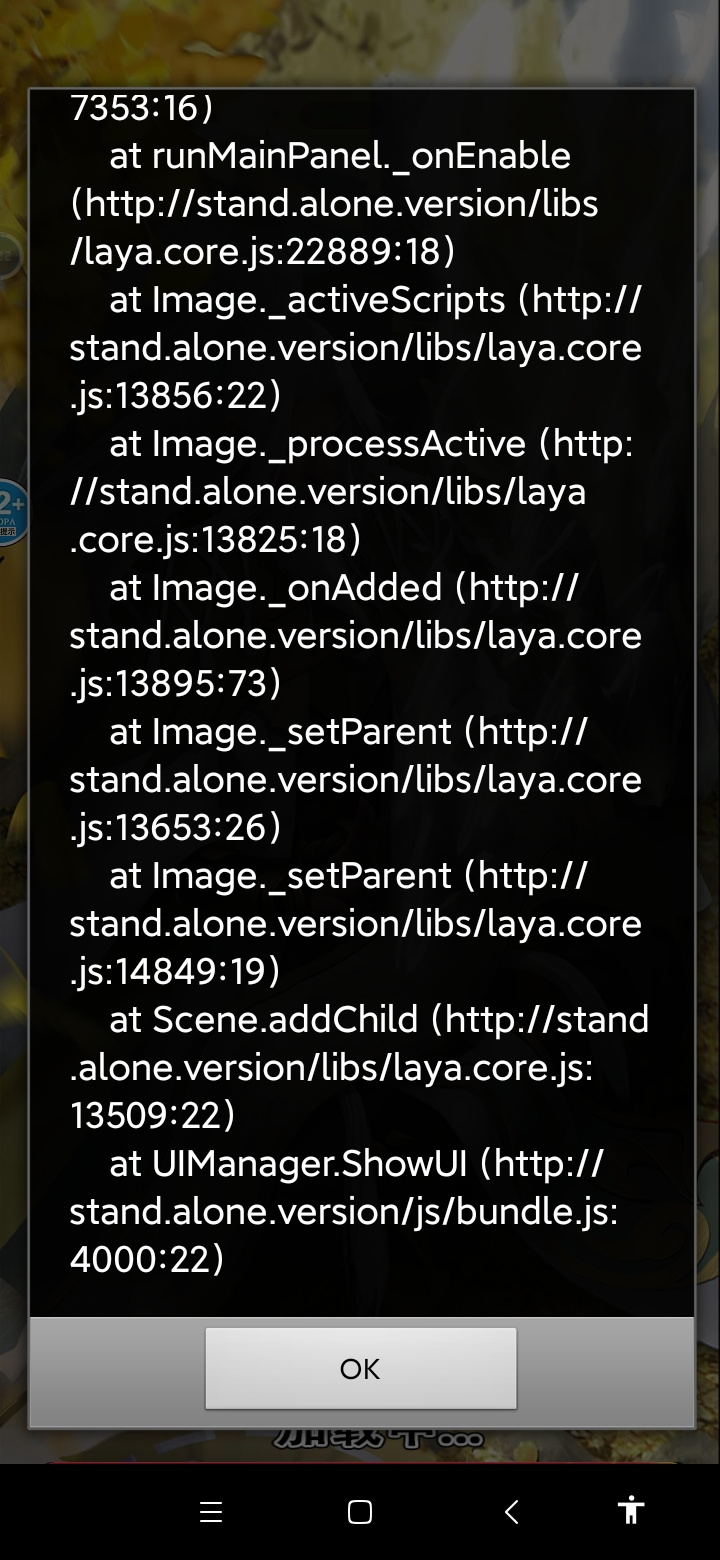This screenshot has width=720, height=1560.
Task: Tap the 7353:16) text at top
Action: point(141,107)
